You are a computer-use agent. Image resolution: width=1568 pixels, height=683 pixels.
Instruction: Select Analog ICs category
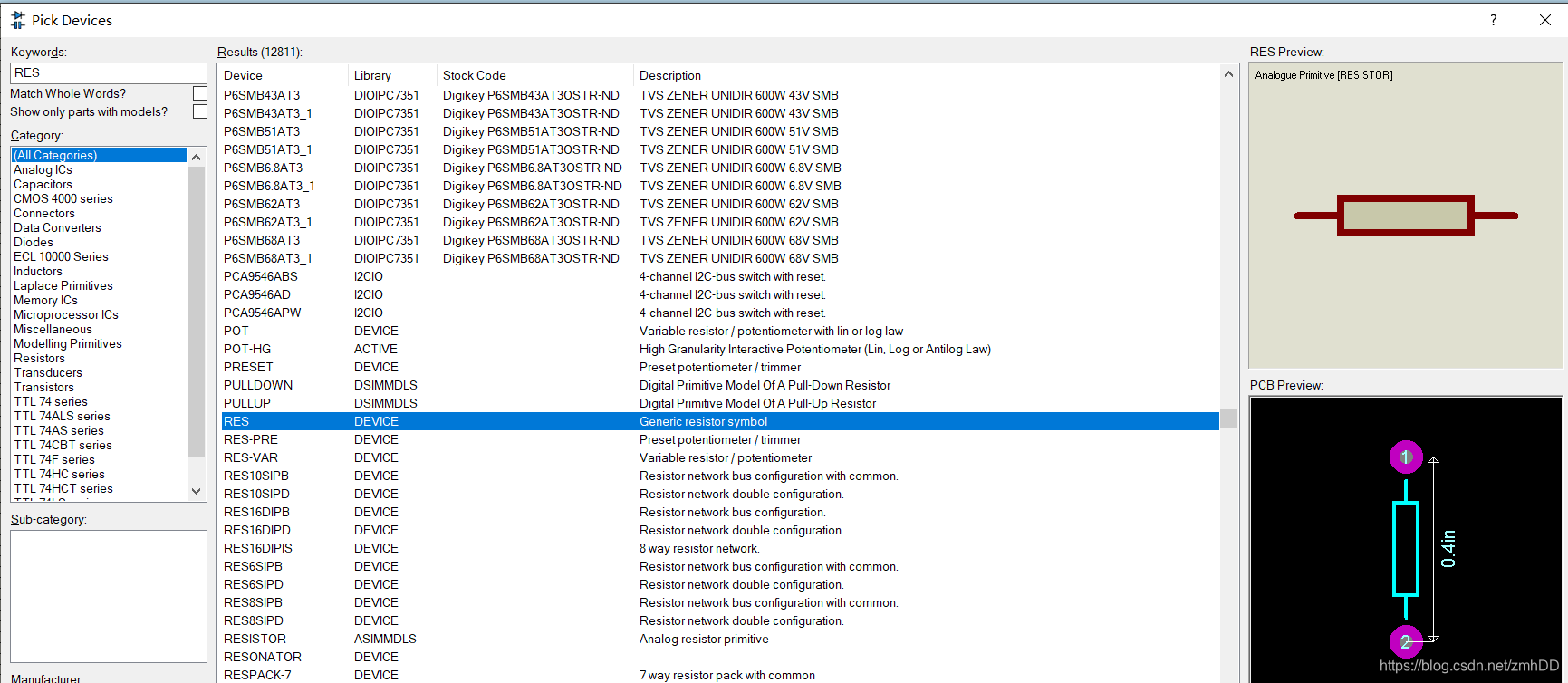(99, 169)
